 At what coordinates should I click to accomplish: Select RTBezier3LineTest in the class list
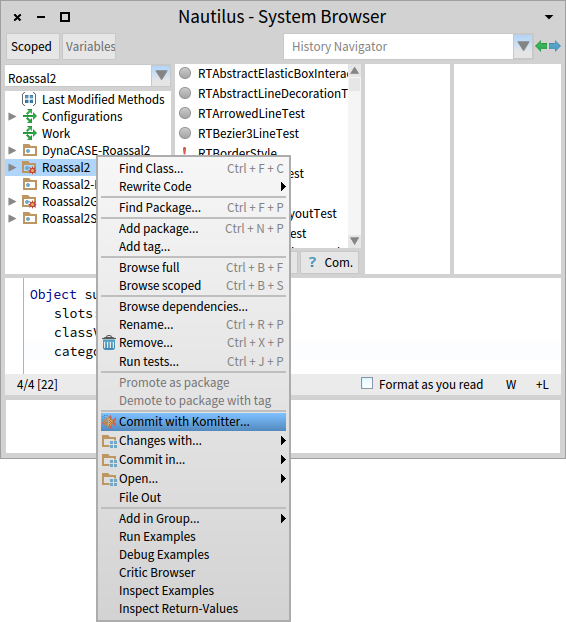point(262,133)
